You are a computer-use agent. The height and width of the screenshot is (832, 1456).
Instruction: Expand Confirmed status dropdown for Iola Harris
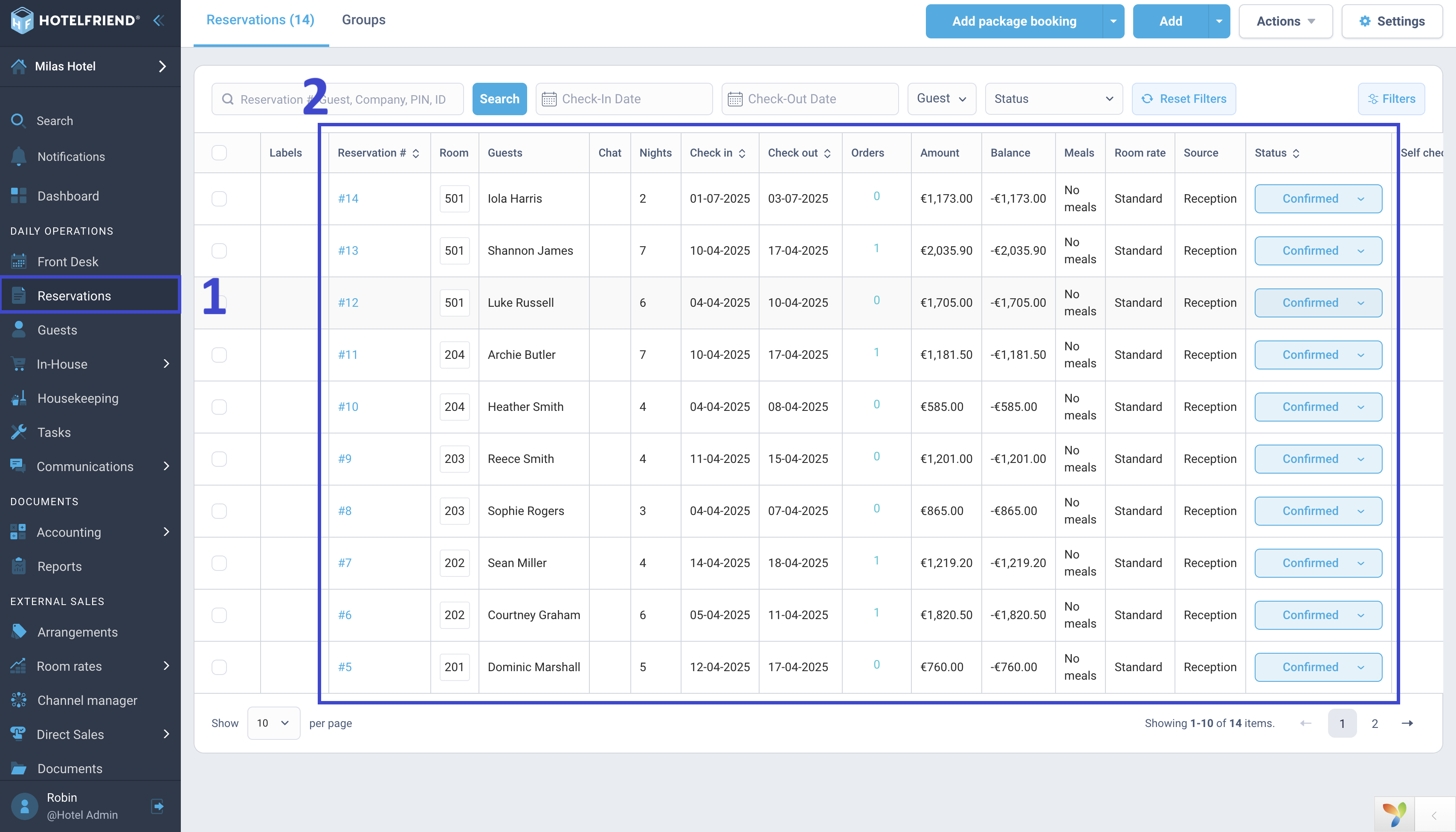(1318, 198)
